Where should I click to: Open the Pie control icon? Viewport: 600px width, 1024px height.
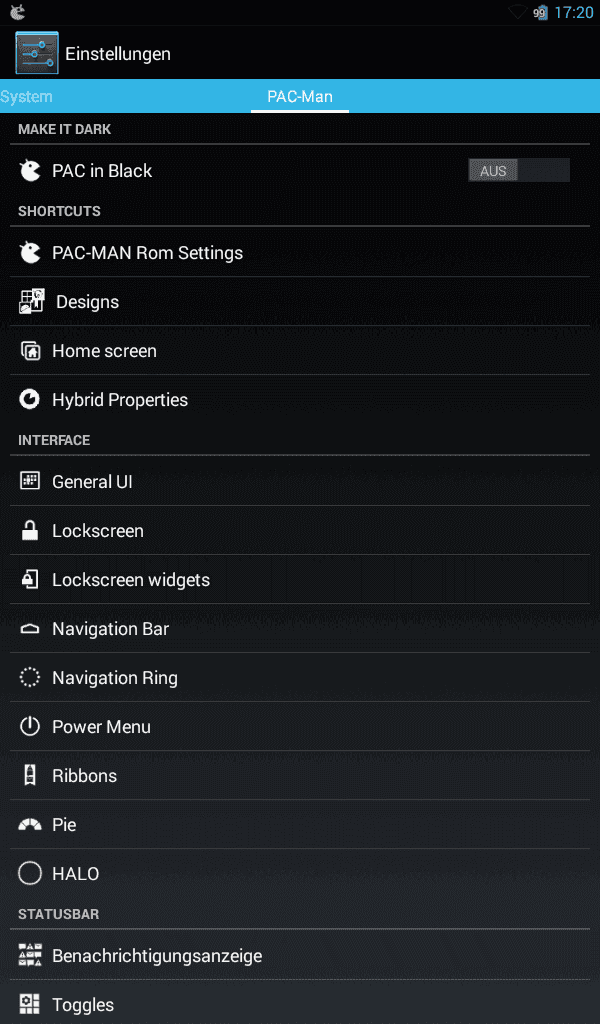(29, 825)
